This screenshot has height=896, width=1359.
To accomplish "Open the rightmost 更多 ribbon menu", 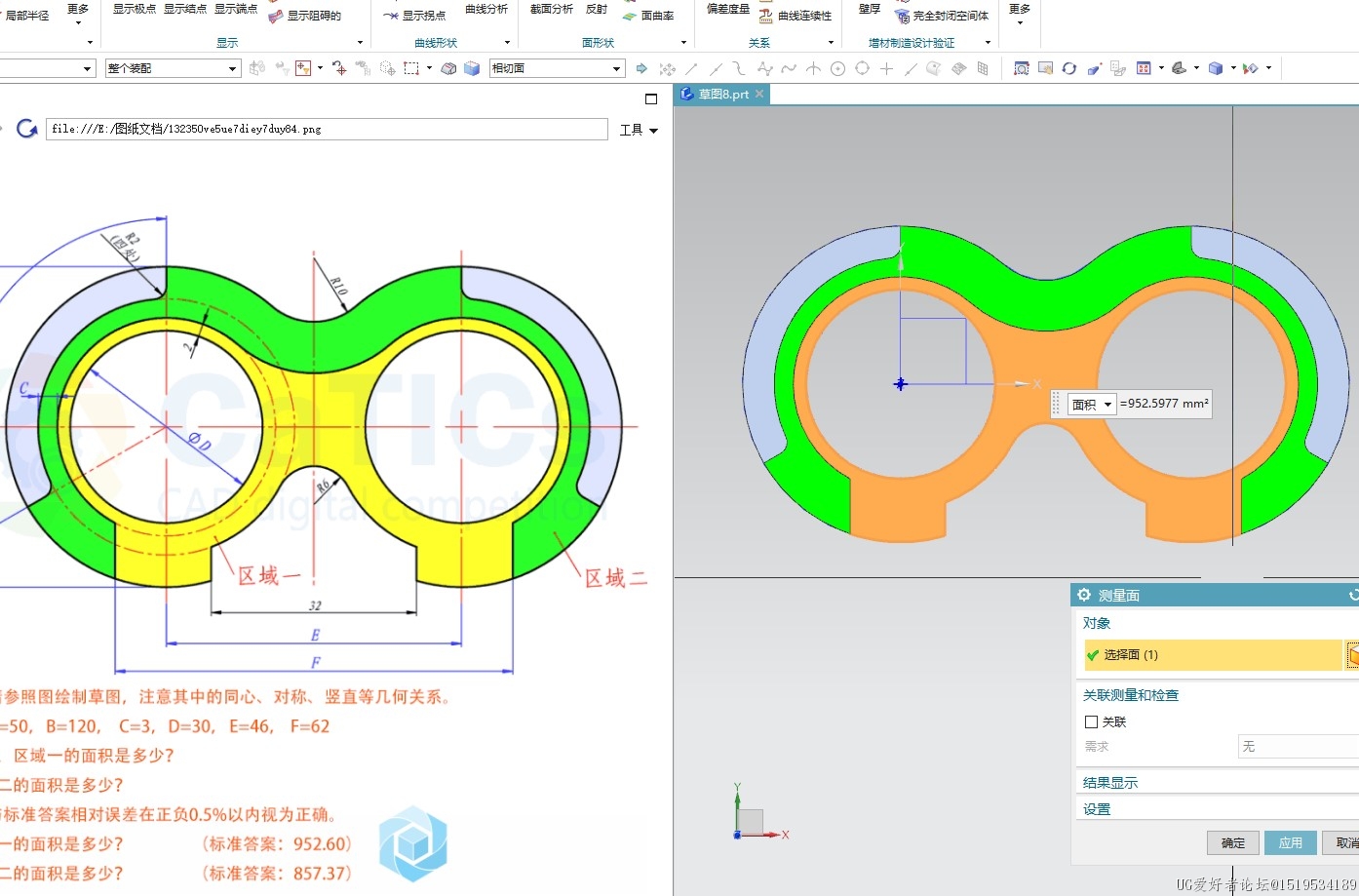I will point(1020,14).
